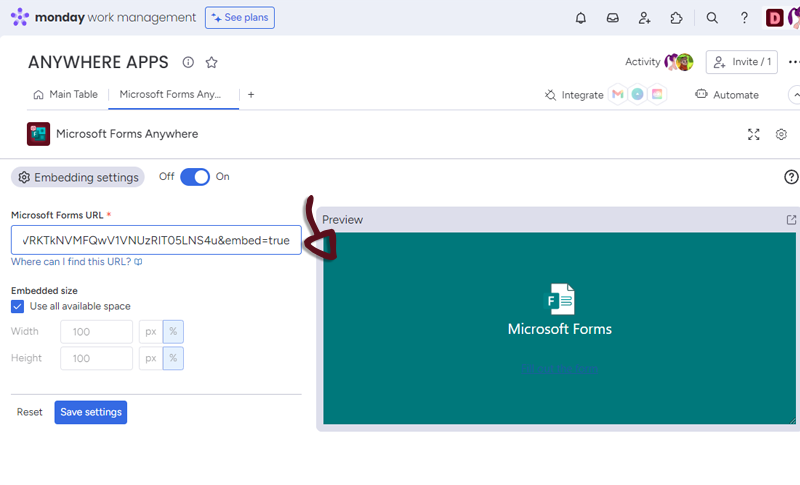
Task: Uncheck Use all available space
Action: [18, 306]
